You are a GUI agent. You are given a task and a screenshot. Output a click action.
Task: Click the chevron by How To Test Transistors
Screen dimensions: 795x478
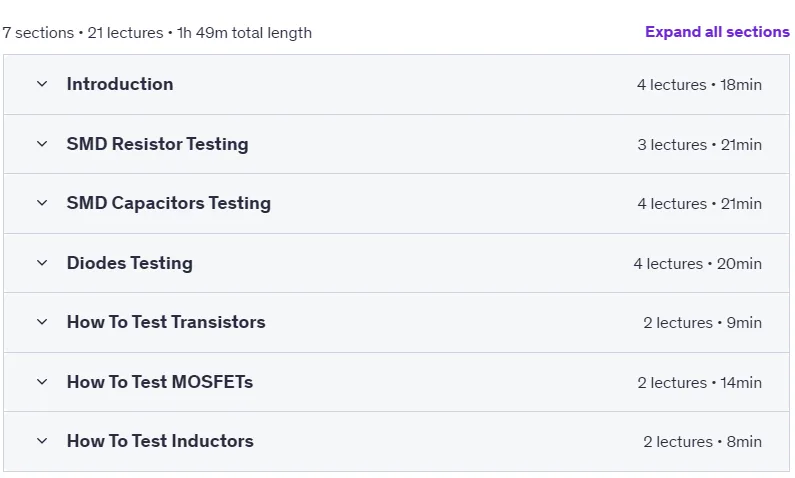pyautogui.click(x=42, y=322)
